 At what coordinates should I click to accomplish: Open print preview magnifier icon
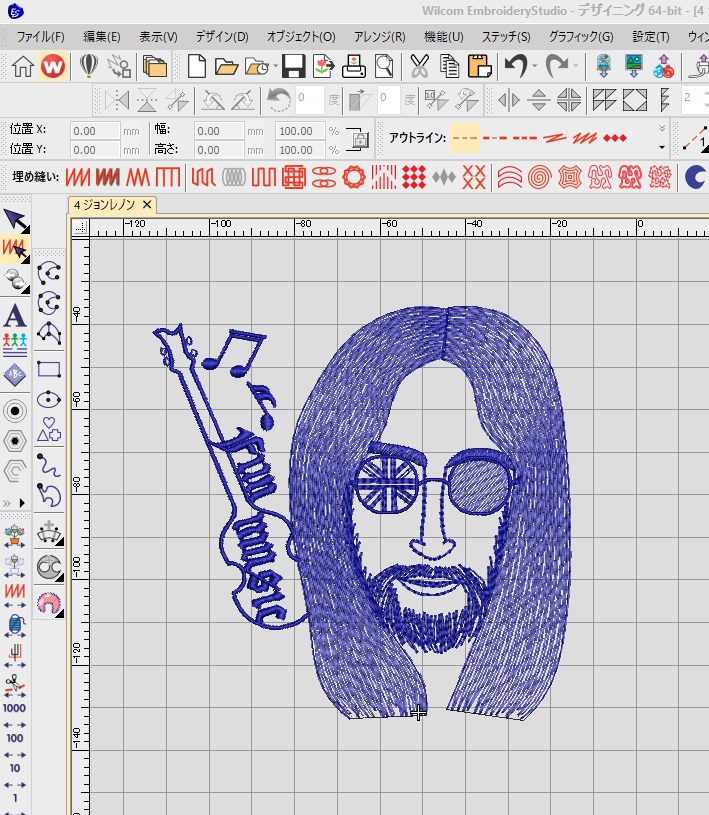point(384,67)
